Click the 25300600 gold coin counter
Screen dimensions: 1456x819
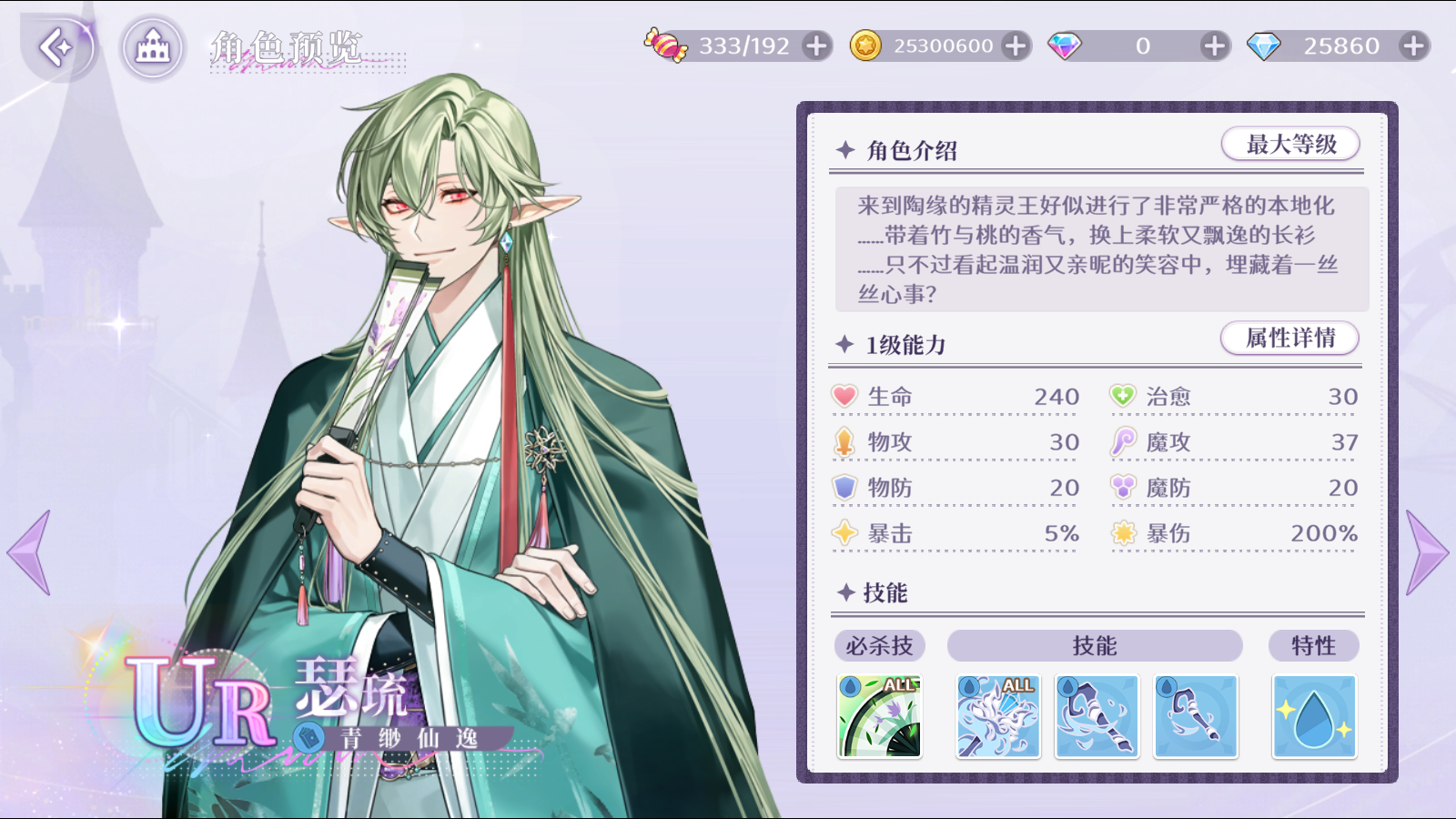pyautogui.click(x=942, y=45)
